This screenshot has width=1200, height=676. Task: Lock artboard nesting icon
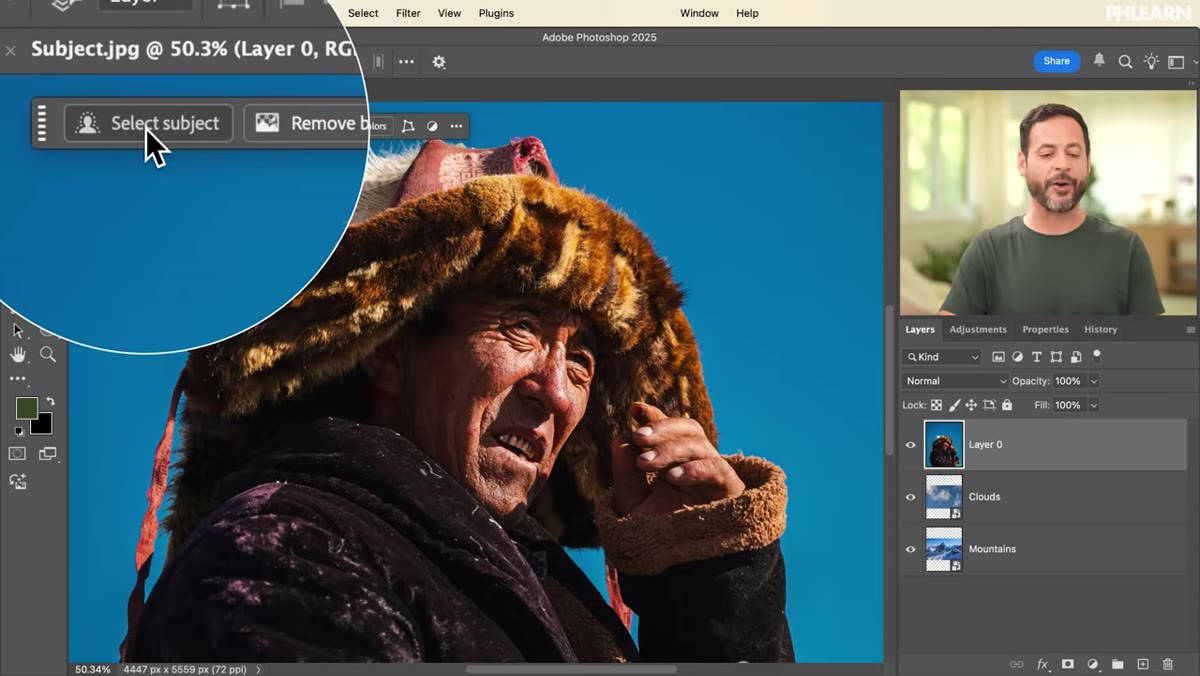[x=989, y=405]
